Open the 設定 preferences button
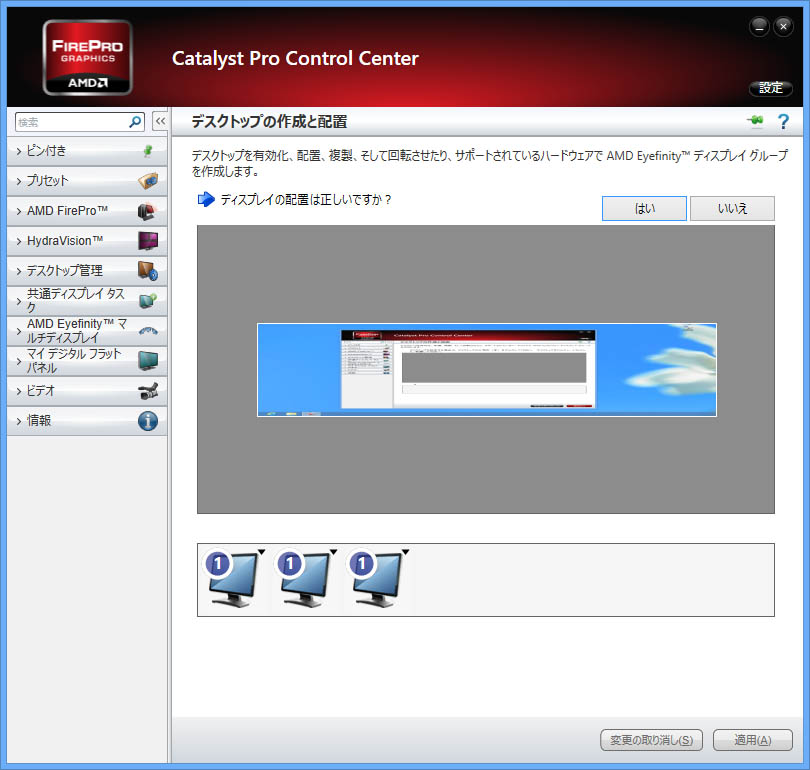Screen dimensions: 810x770 click(x=770, y=88)
